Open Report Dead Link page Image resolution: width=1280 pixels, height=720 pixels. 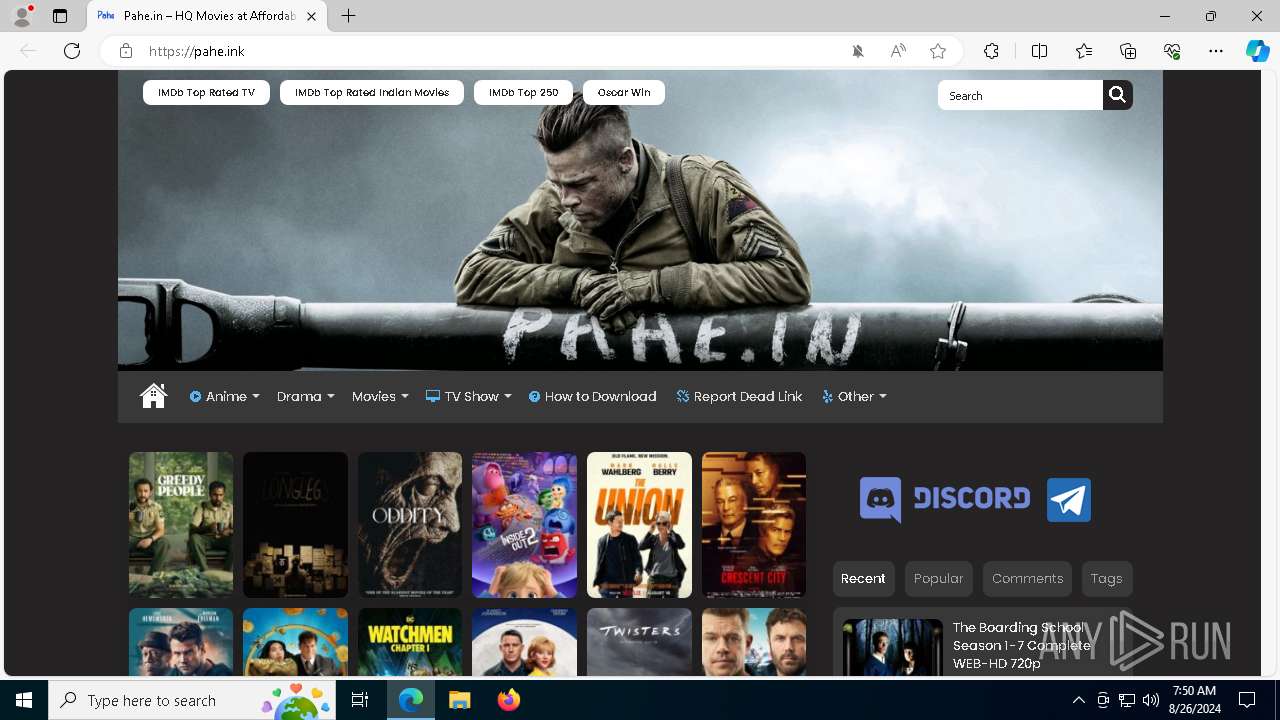(x=739, y=396)
